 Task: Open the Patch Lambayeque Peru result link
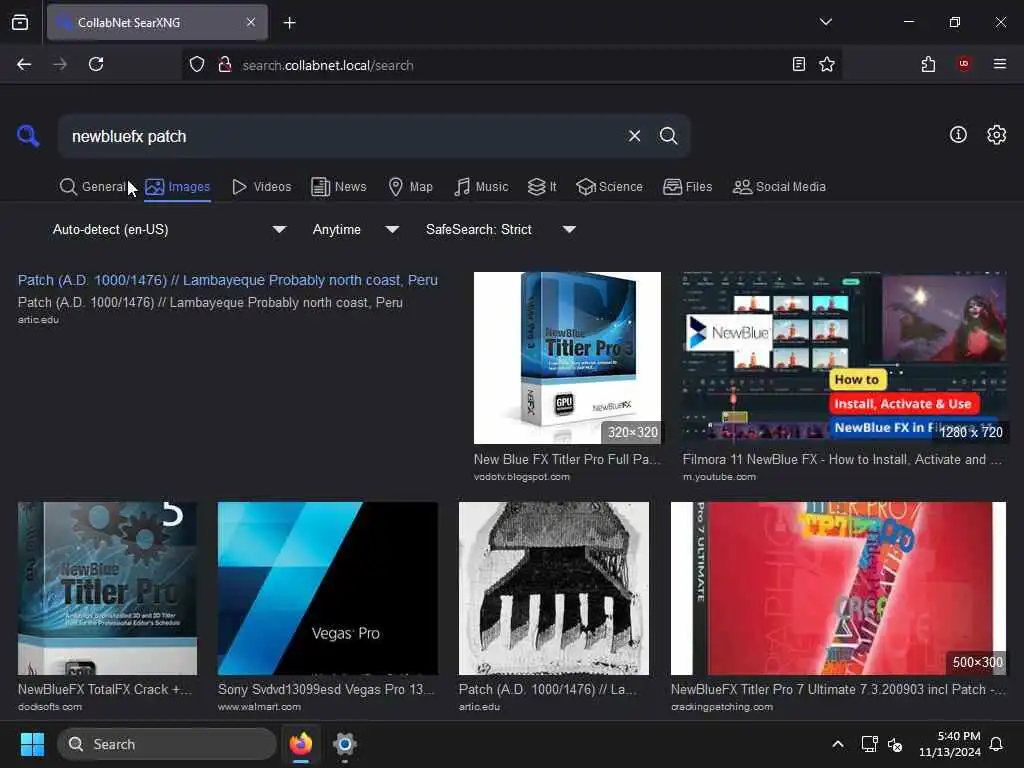(x=227, y=280)
